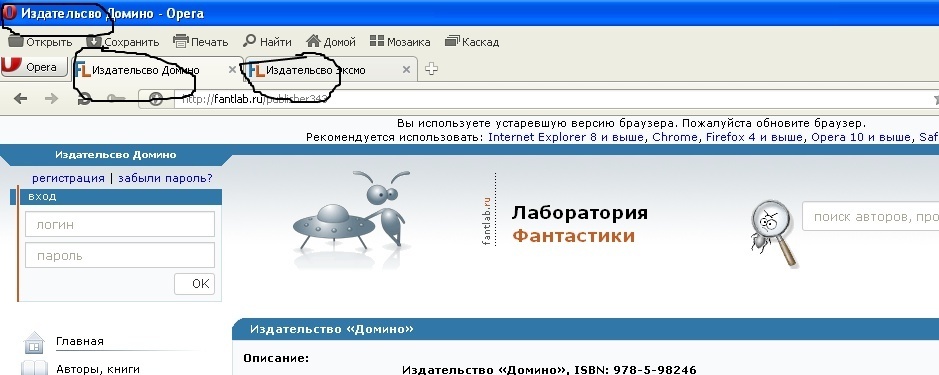Click the Издательсво Домино sidebar heading
Viewport: 939px width, 375px height.
[x=116, y=155]
